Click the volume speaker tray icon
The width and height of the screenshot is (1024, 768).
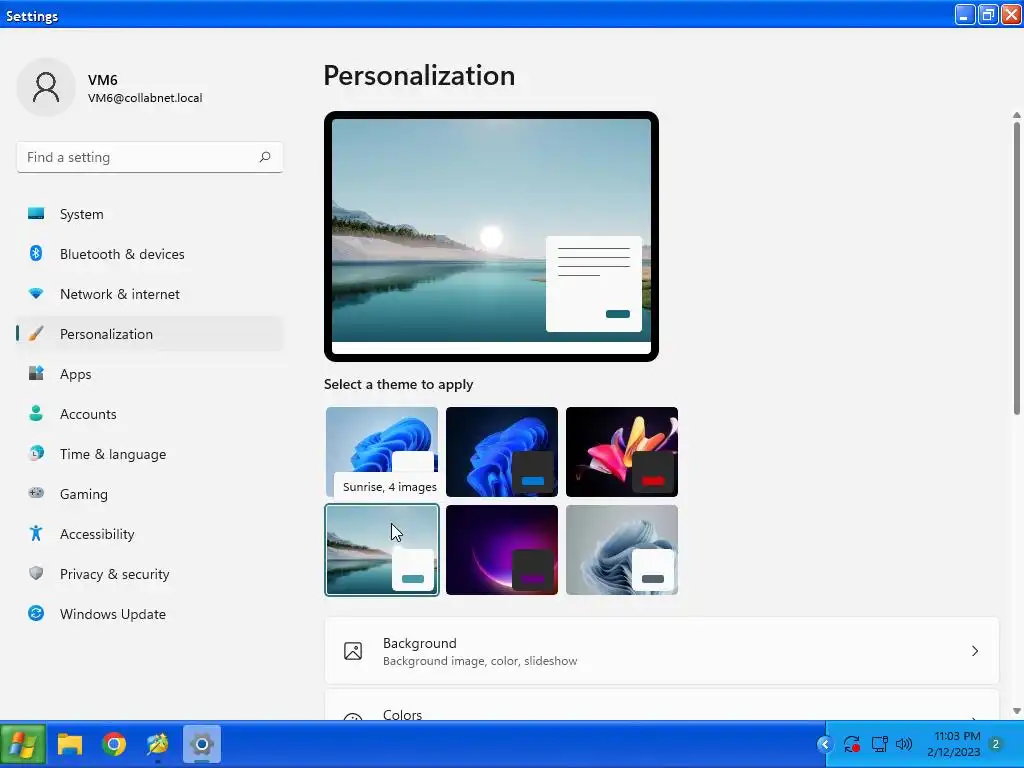(x=904, y=744)
